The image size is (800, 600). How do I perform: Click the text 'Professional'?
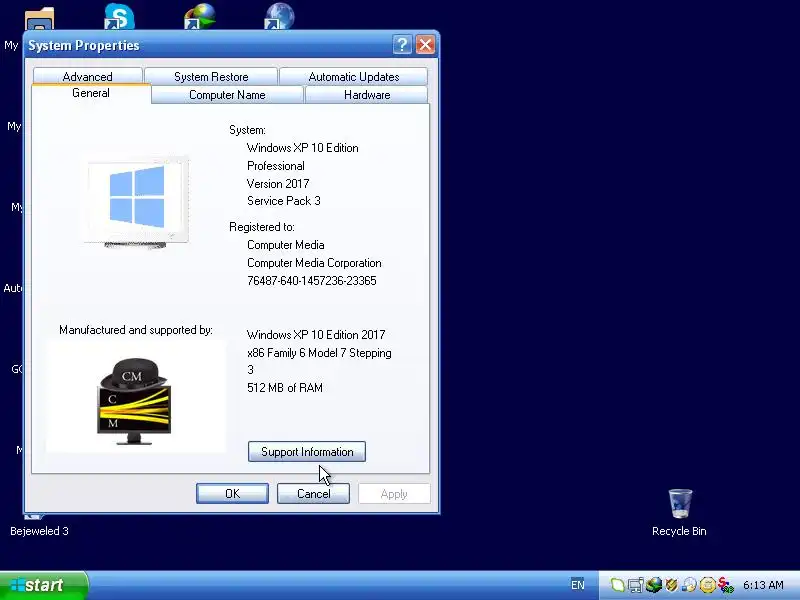[x=276, y=166]
